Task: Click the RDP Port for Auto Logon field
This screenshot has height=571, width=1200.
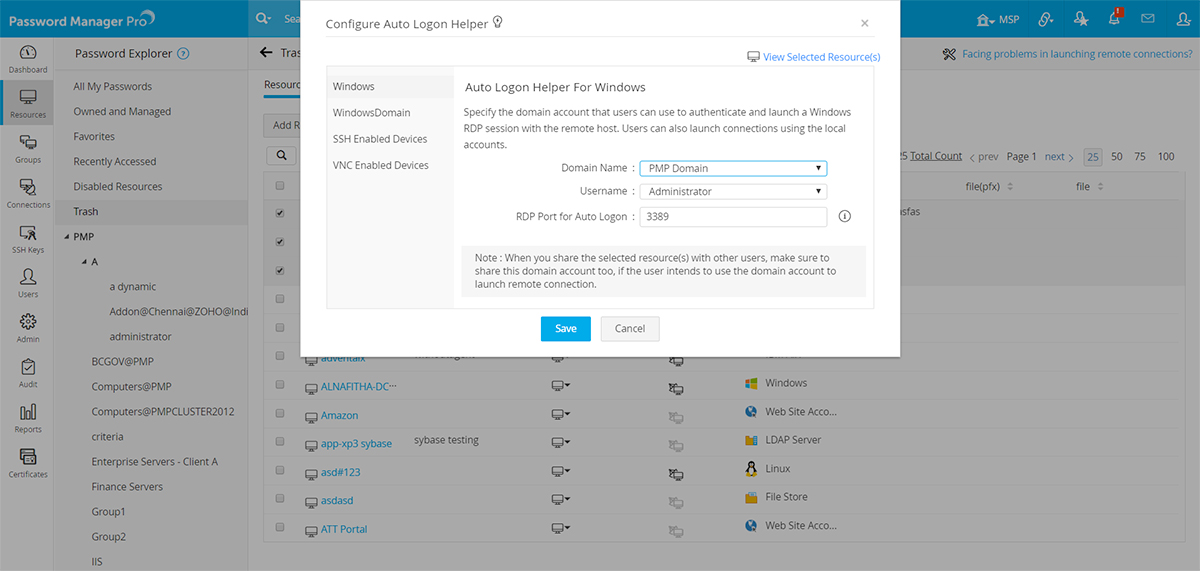Action: click(733, 216)
